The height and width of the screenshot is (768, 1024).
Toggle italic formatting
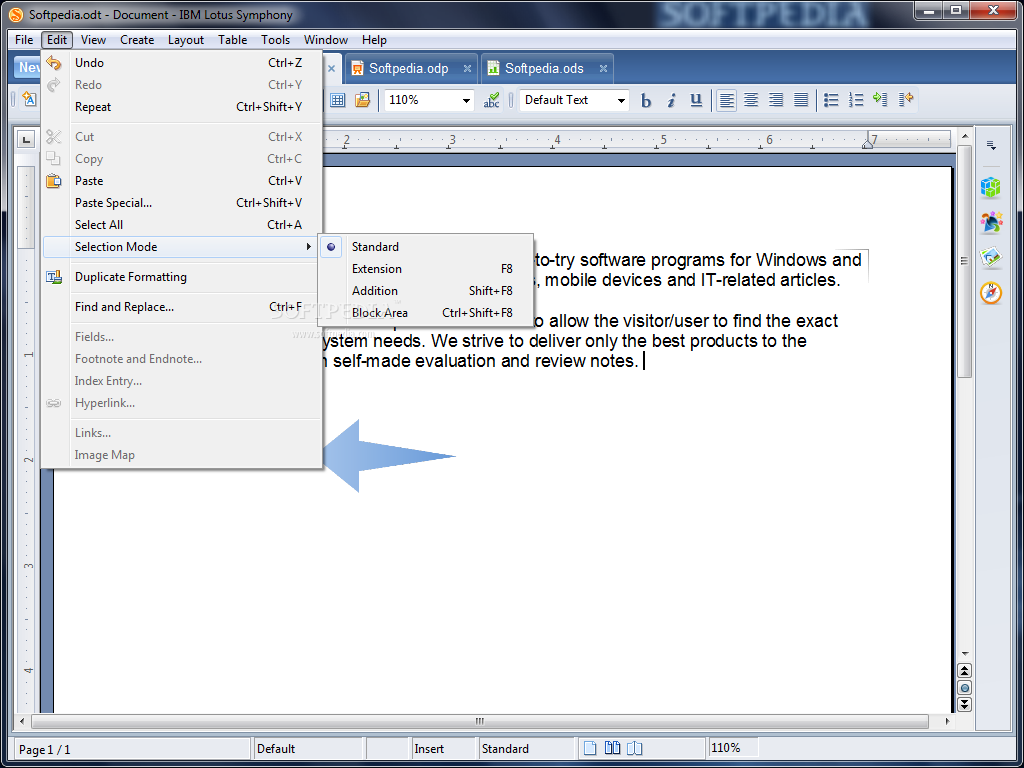(x=671, y=100)
